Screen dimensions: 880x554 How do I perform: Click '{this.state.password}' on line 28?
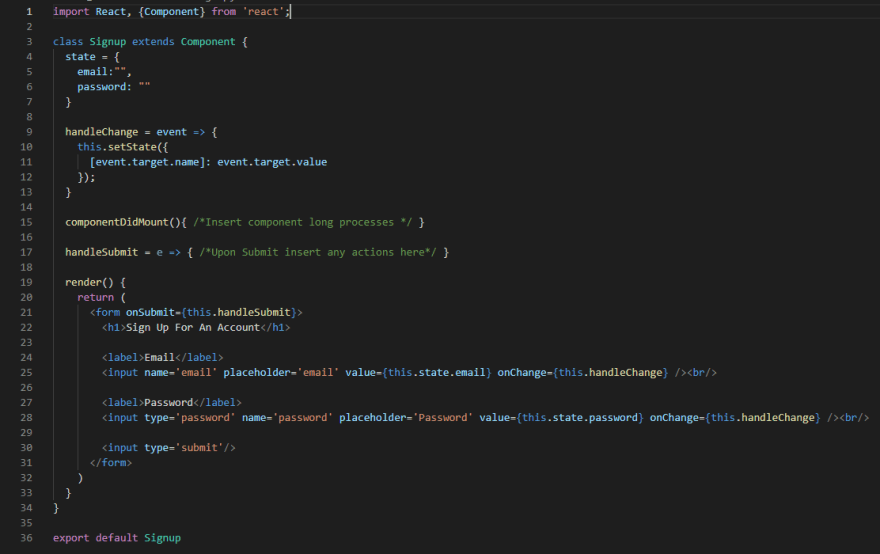(580, 418)
